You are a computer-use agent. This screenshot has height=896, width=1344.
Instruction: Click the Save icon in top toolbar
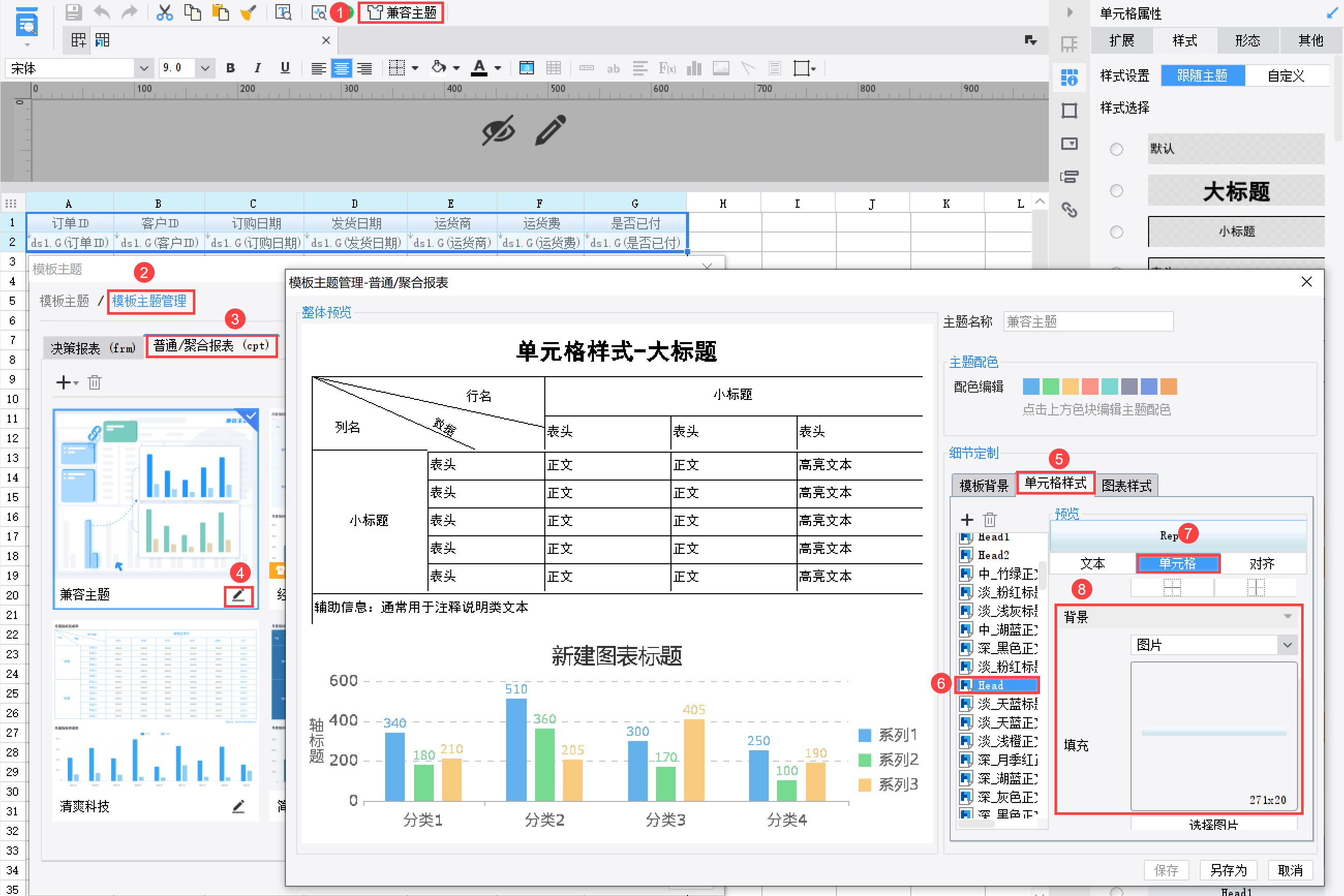(x=73, y=12)
